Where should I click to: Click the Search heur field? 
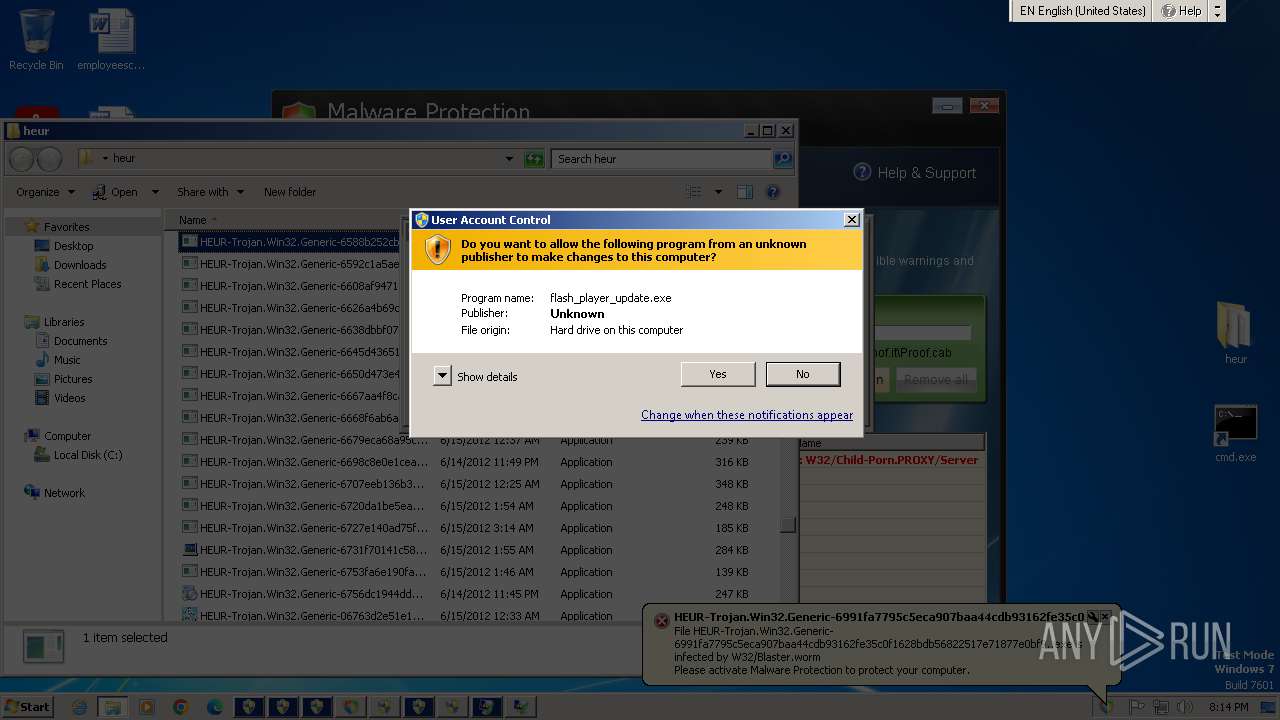coord(662,159)
